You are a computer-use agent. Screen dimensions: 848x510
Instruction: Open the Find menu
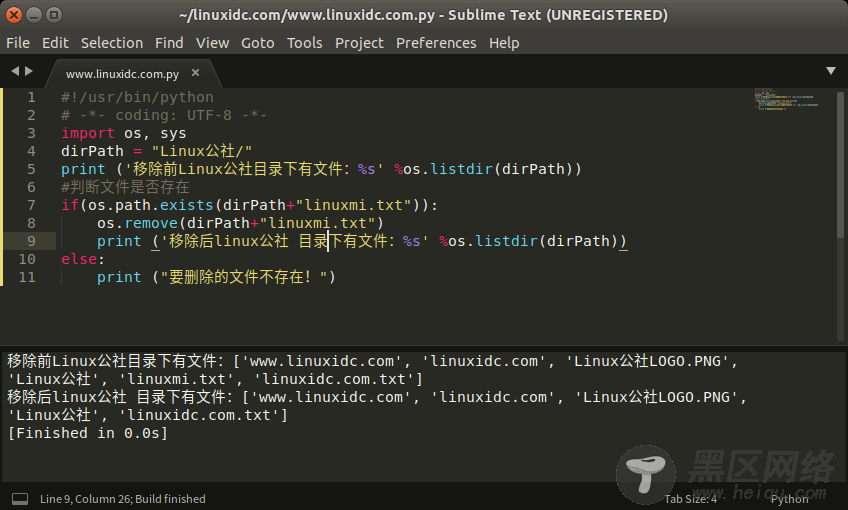(x=169, y=43)
